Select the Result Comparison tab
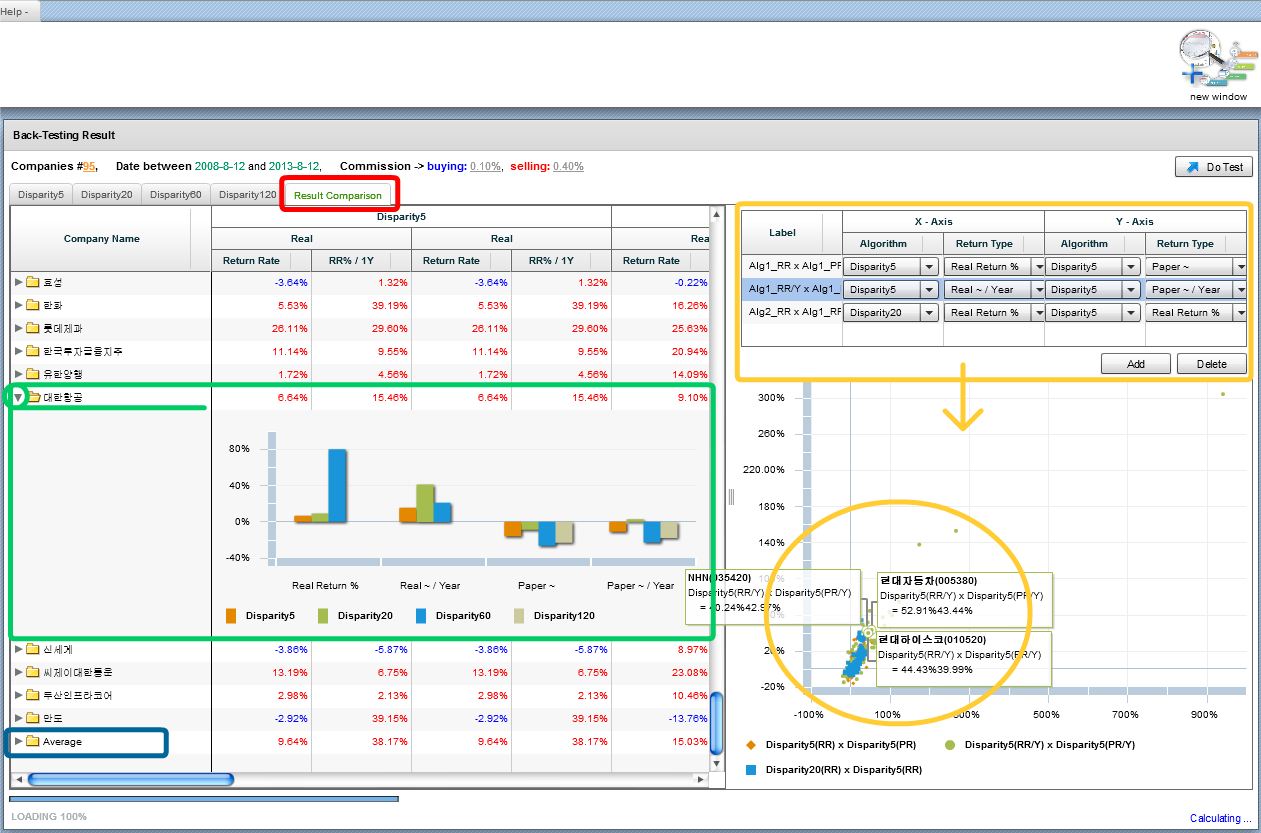Viewport: 1261px width, 833px height. point(338,195)
